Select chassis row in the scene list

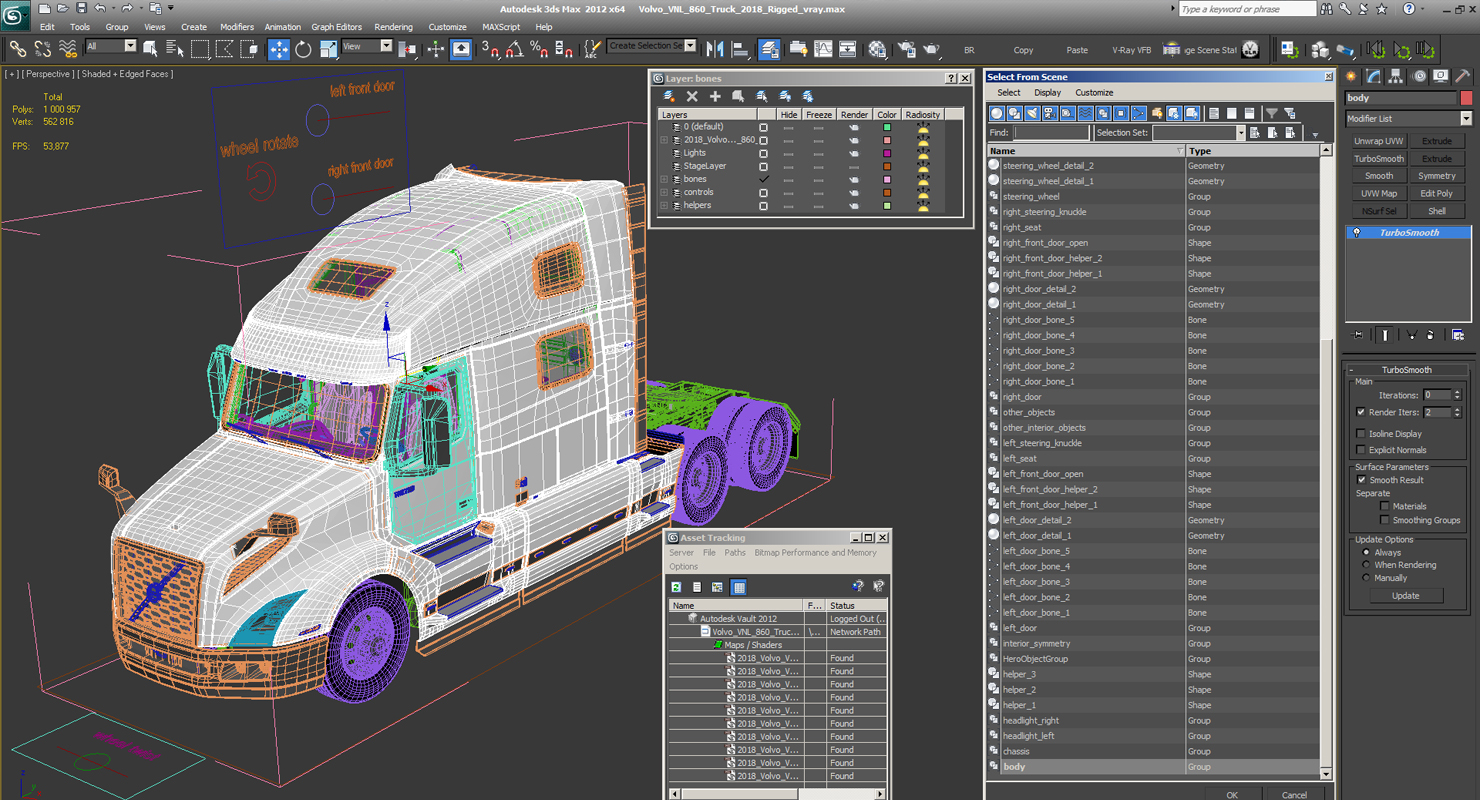click(x=1153, y=751)
